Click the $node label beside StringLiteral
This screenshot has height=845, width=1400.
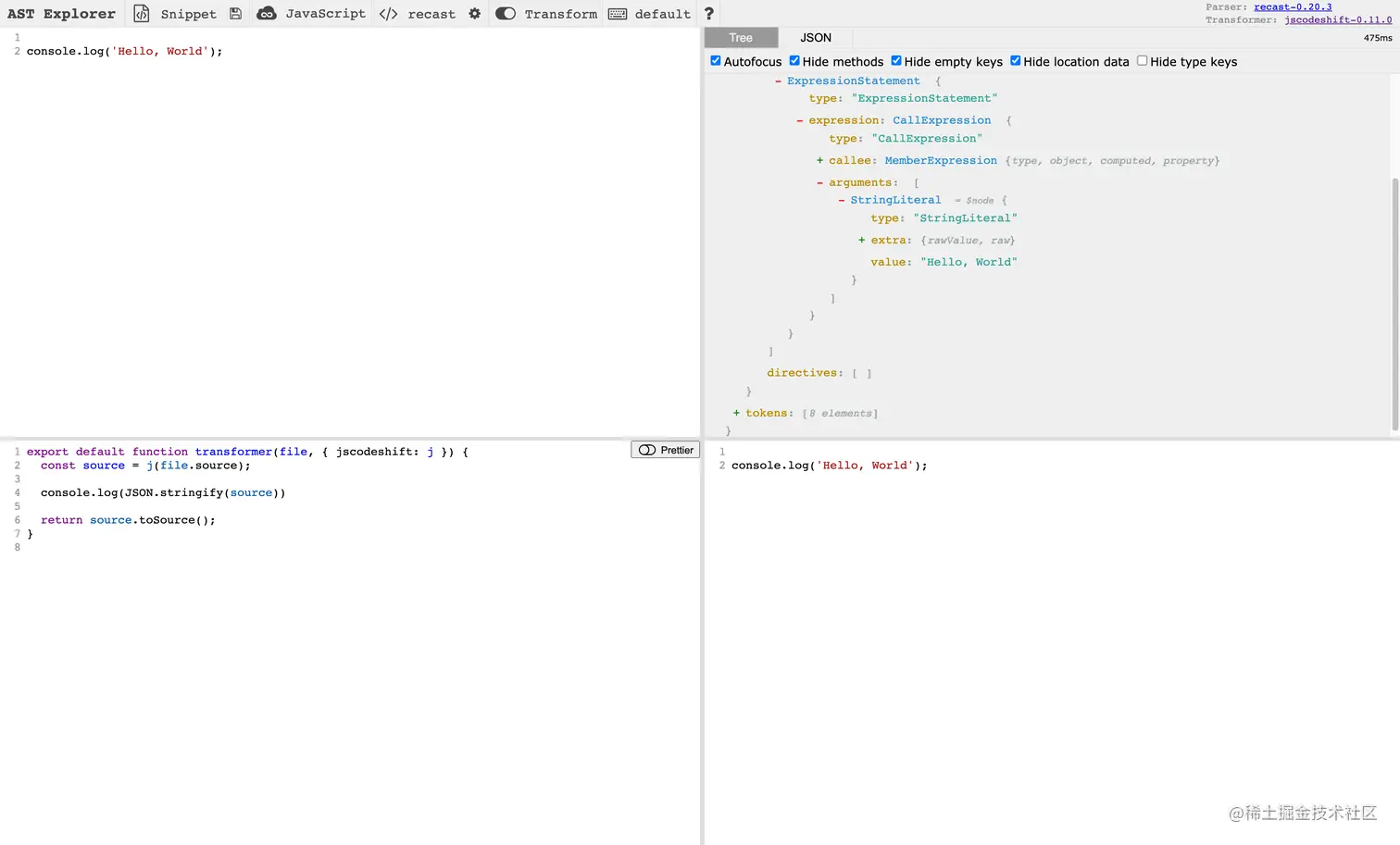click(980, 201)
